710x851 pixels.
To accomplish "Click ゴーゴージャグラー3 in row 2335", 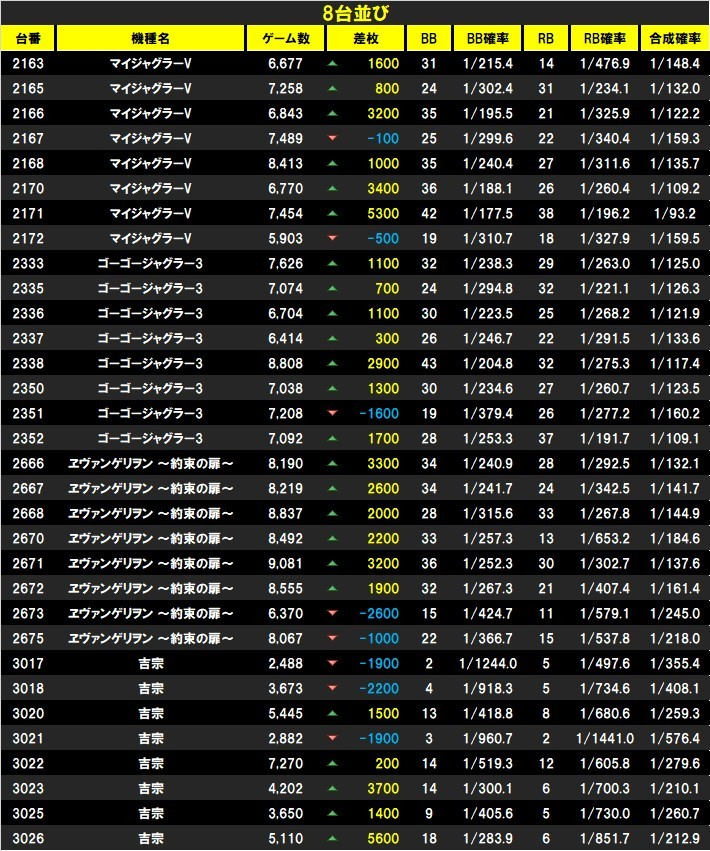I will (x=150, y=288).
